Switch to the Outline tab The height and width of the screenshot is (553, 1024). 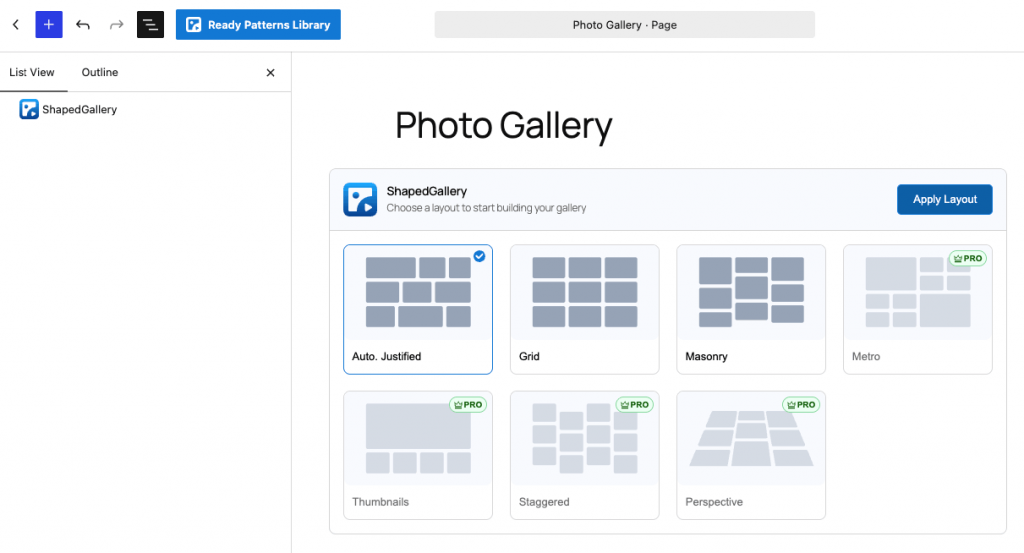(100, 72)
